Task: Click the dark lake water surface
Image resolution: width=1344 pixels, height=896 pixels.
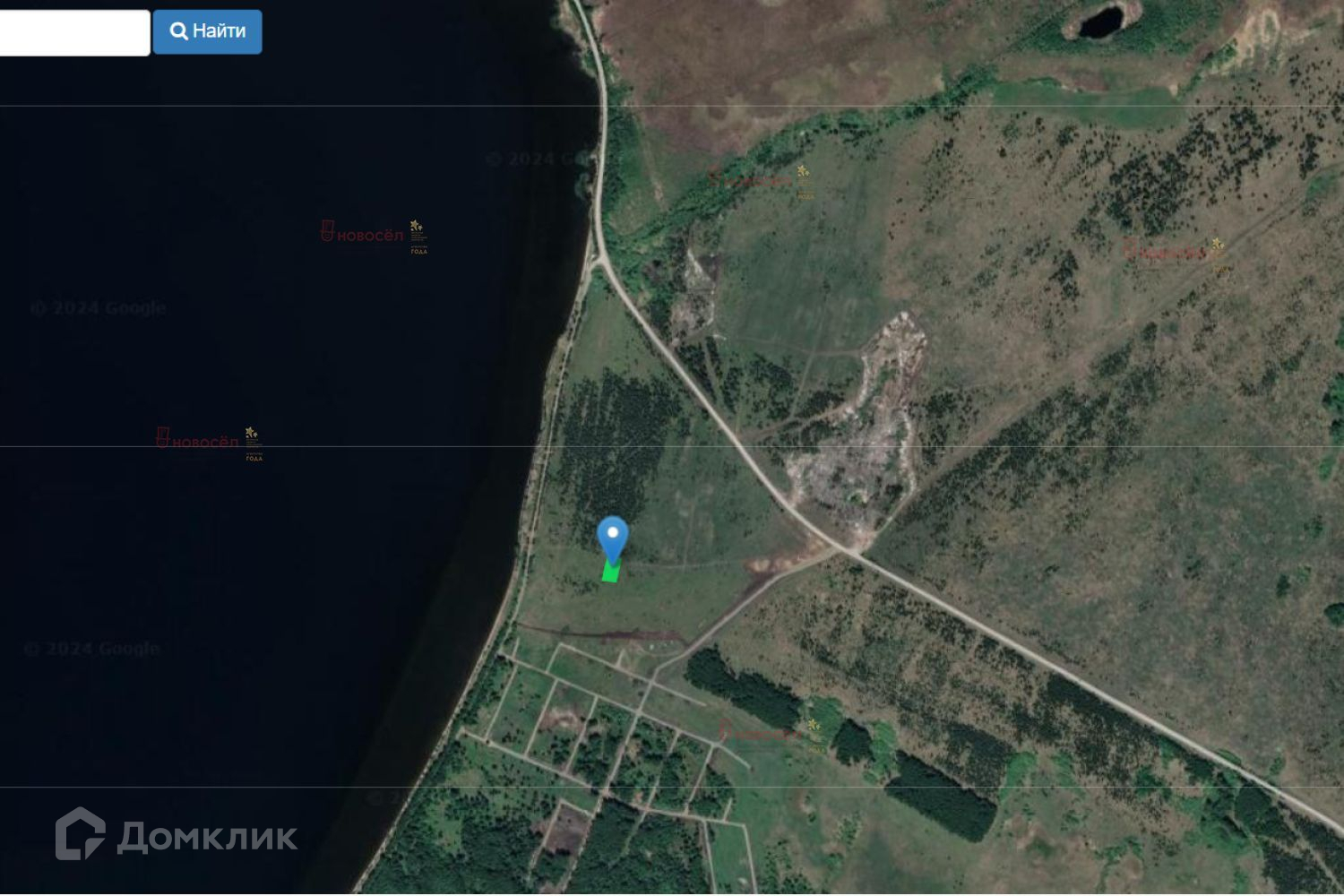Action: click(269, 538)
